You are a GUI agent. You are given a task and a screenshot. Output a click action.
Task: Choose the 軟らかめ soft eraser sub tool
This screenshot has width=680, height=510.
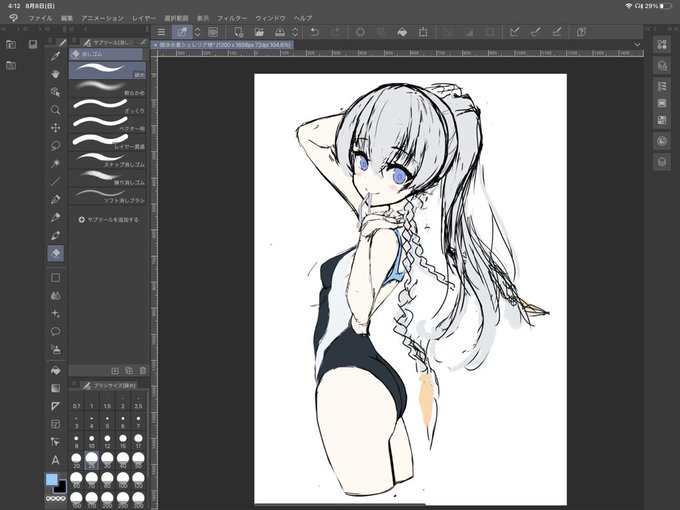coord(108,88)
